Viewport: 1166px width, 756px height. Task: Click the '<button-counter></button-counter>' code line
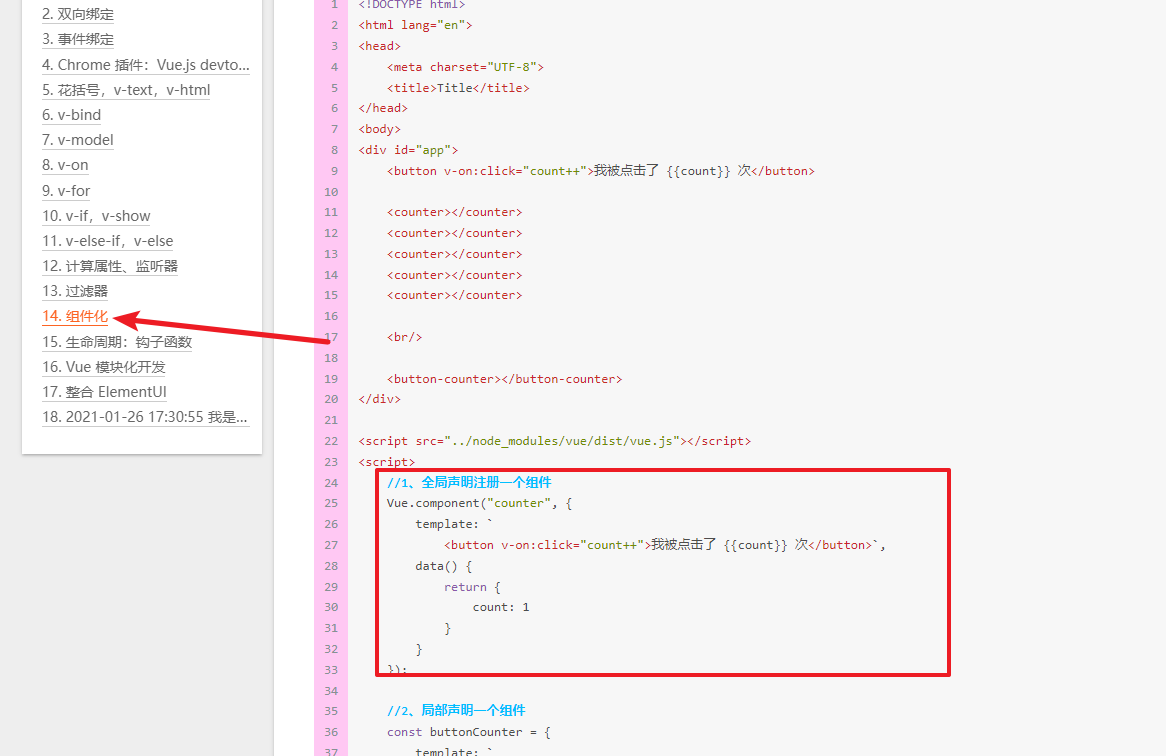pyautogui.click(x=504, y=379)
